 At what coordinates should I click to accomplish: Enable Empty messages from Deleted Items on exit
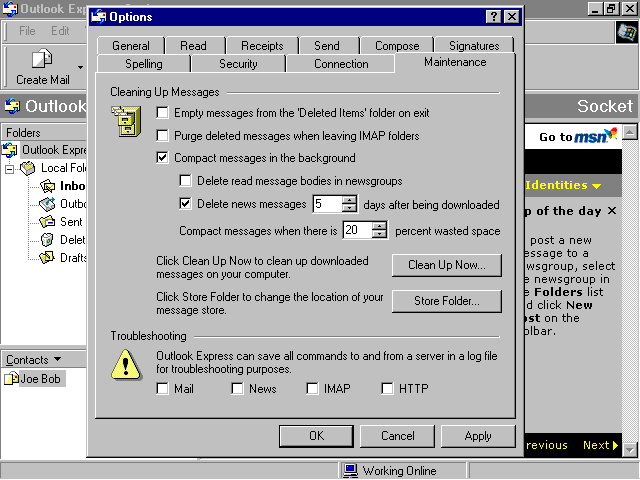162,113
